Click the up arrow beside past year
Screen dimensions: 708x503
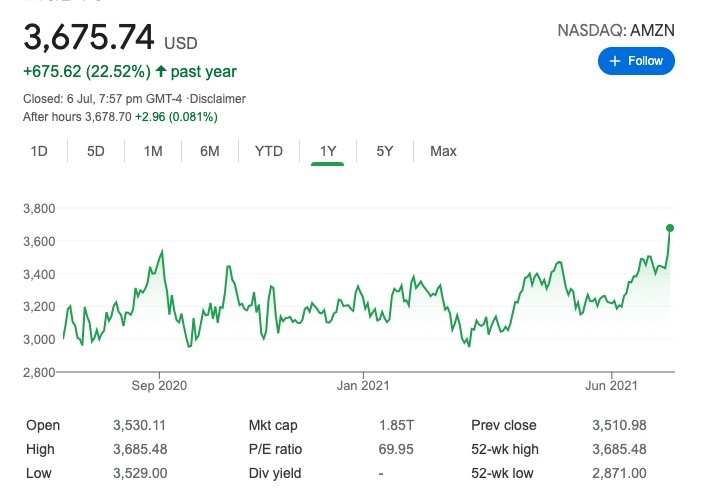pyautogui.click(x=161, y=71)
